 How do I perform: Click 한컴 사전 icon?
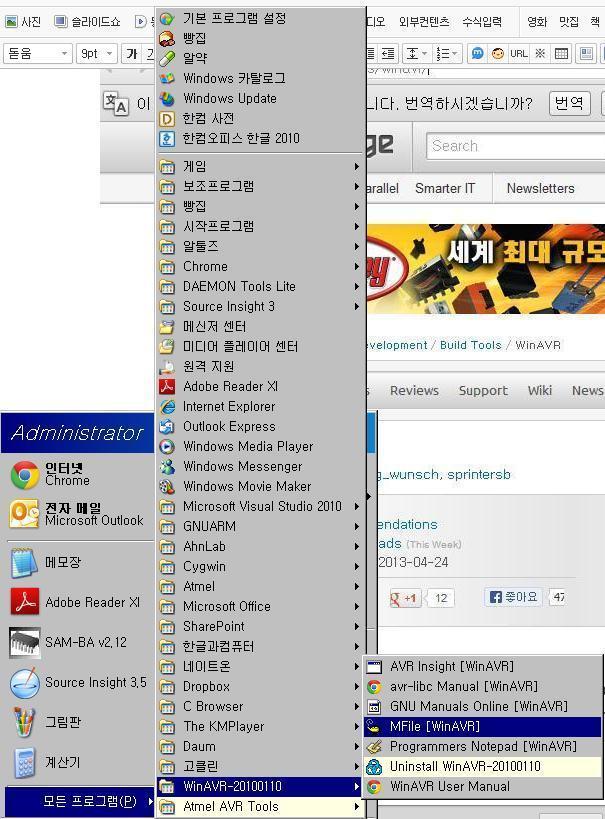[x=167, y=119]
